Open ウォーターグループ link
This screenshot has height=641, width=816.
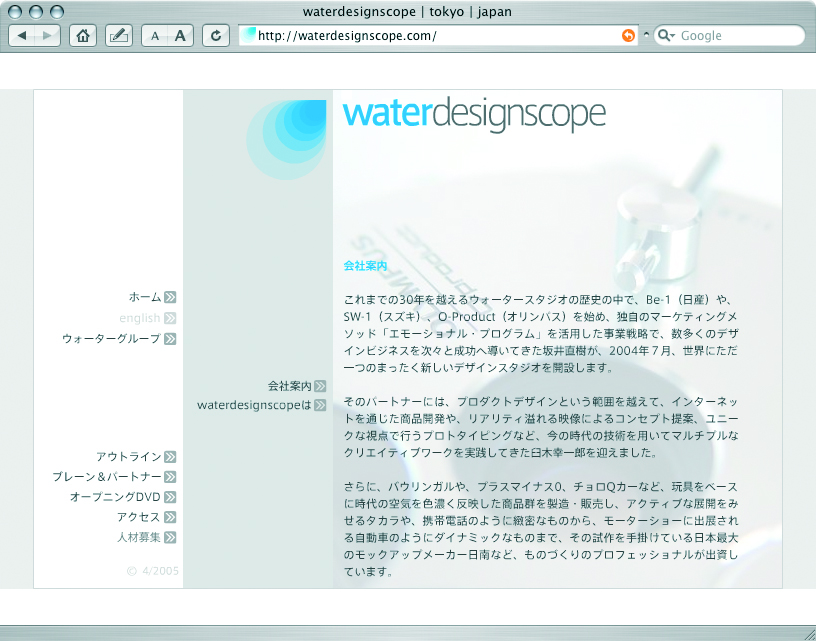click(111, 339)
